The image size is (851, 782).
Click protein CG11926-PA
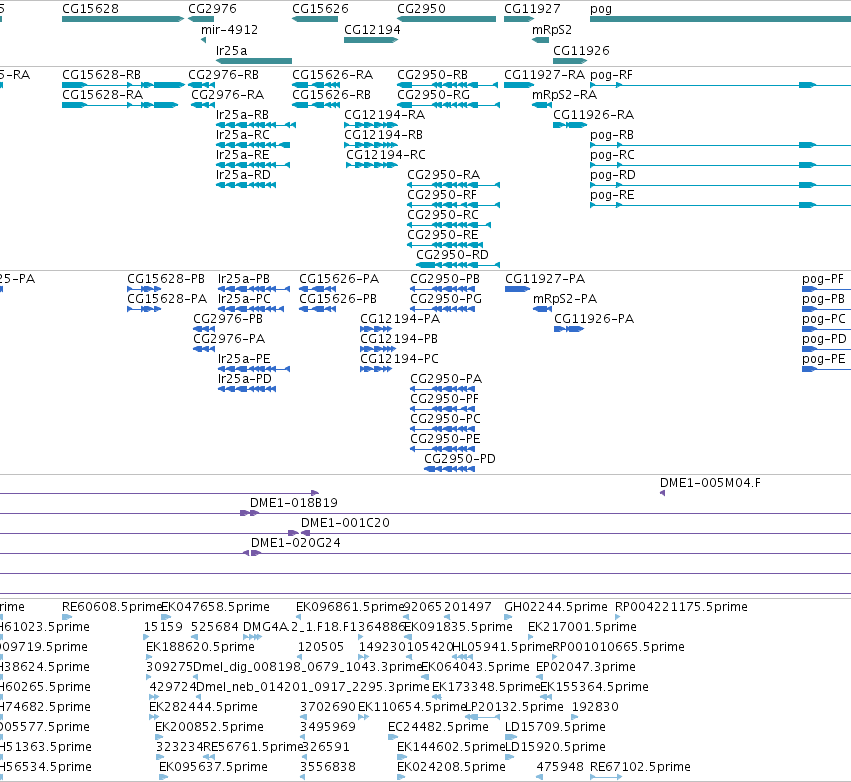click(x=569, y=329)
